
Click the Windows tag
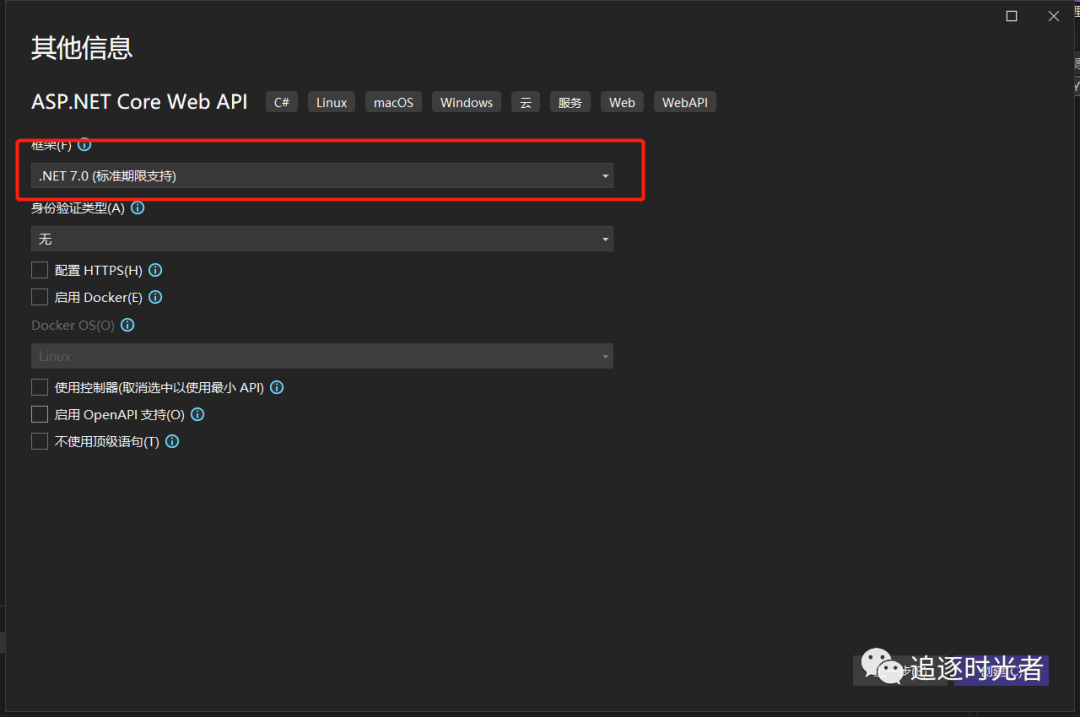[x=466, y=102]
